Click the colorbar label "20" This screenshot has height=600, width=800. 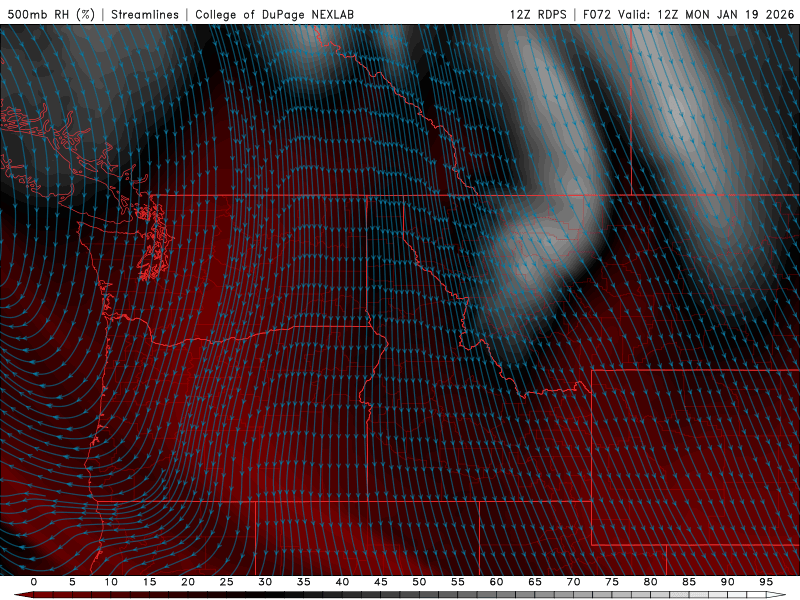(x=188, y=582)
